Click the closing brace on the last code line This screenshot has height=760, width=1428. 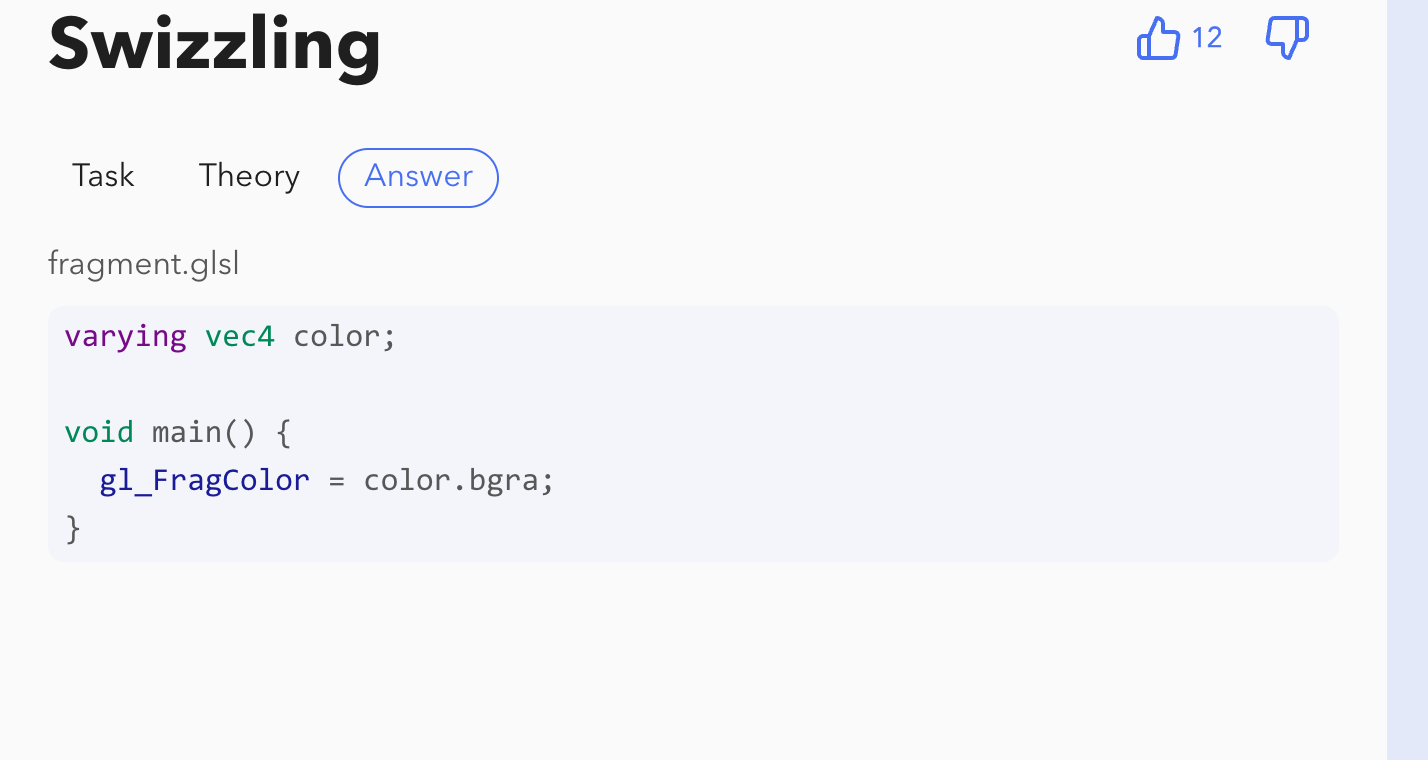(73, 529)
